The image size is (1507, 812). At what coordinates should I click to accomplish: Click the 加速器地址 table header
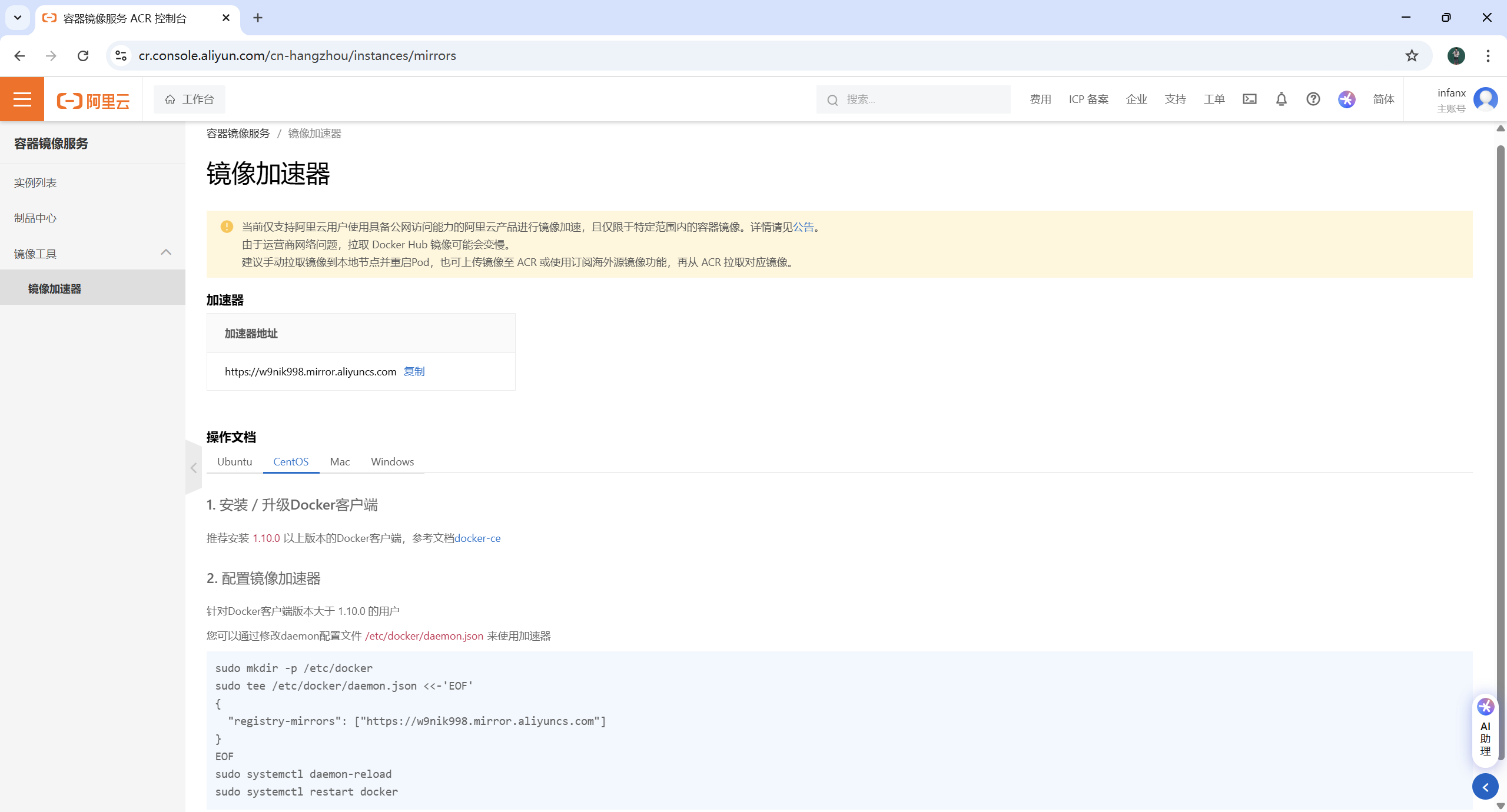[361, 334]
